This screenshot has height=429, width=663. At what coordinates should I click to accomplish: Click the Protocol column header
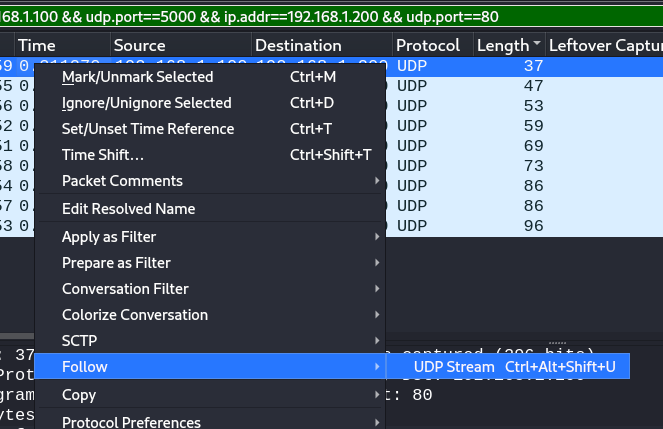[427, 45]
